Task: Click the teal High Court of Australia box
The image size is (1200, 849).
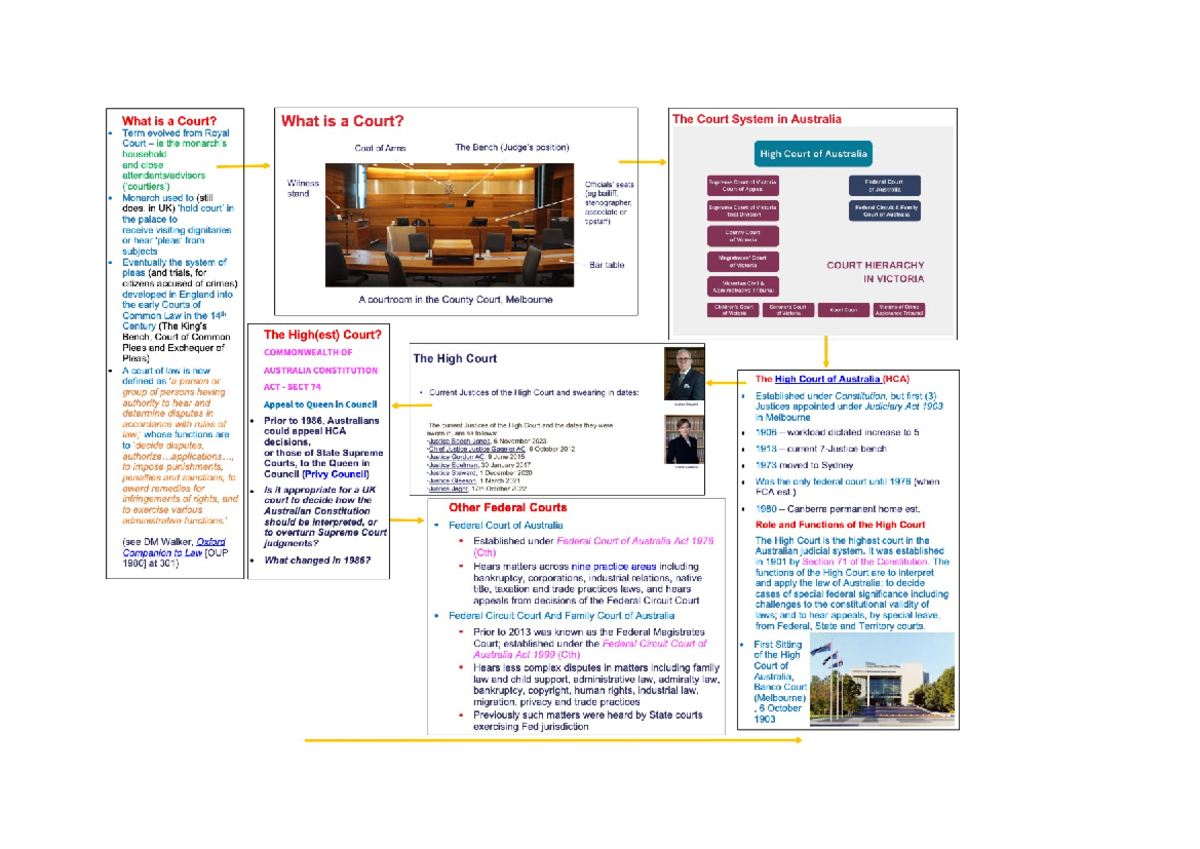Action: click(x=814, y=154)
